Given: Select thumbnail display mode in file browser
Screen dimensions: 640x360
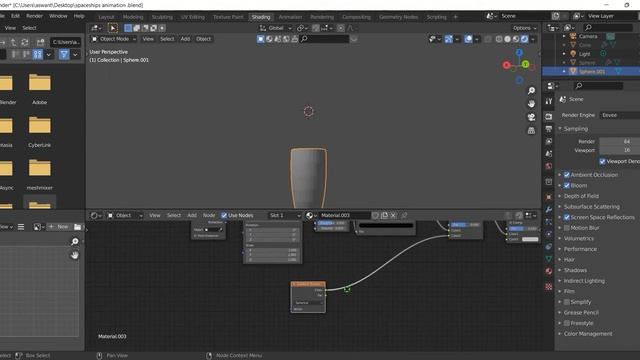Looking at the screenshot, I should (38, 55).
